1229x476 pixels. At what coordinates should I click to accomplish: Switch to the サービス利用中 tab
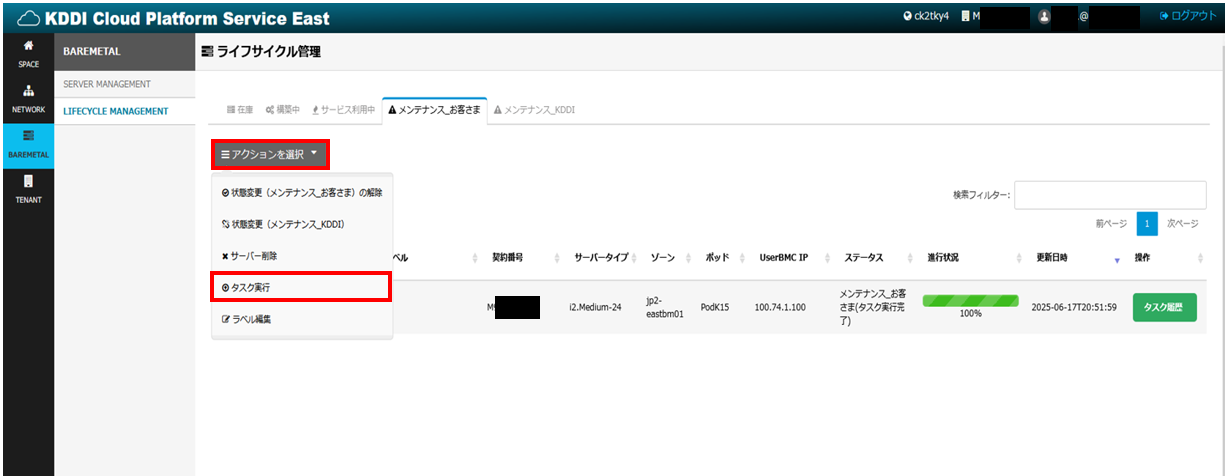tap(343, 109)
